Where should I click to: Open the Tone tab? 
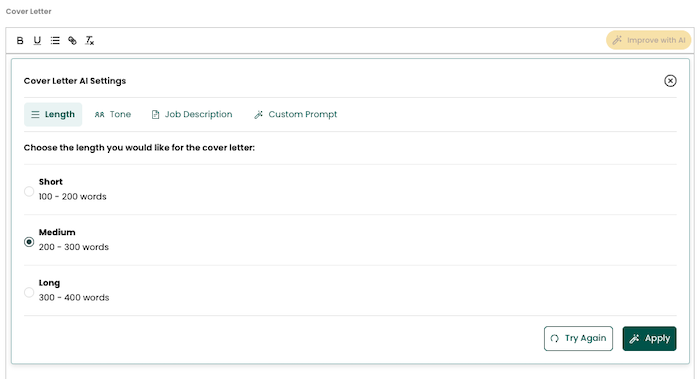click(113, 114)
